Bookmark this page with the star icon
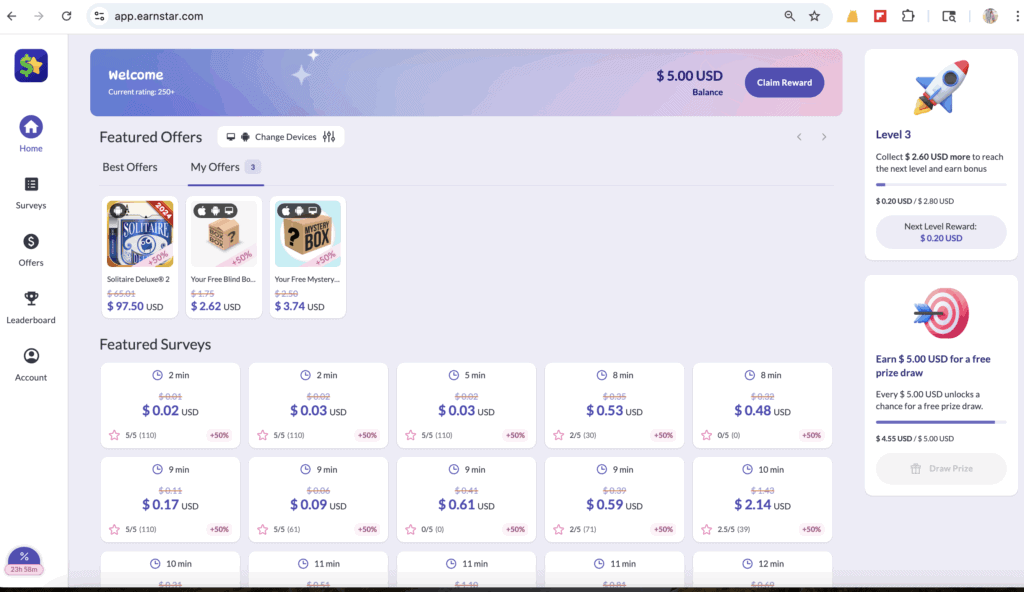 pyautogui.click(x=814, y=16)
